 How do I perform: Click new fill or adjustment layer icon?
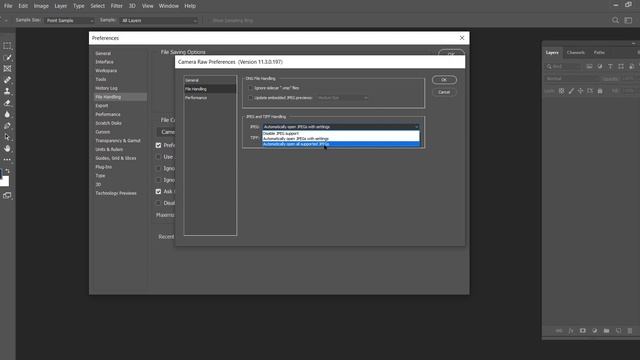[595, 331]
